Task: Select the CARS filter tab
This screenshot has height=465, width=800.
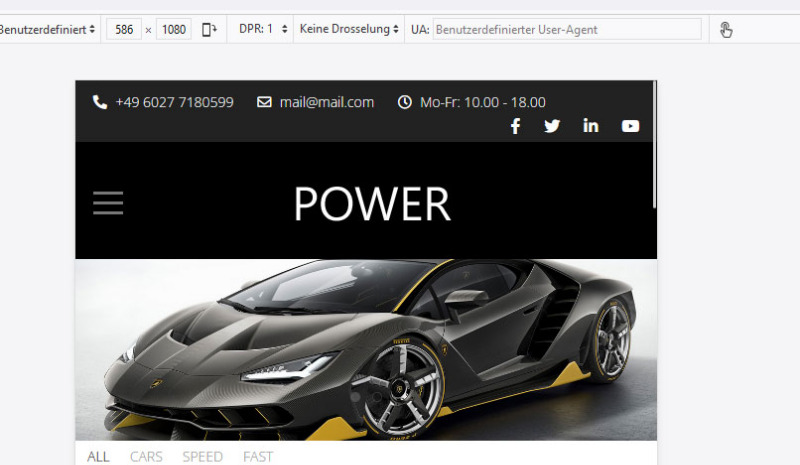Action: 146,456
